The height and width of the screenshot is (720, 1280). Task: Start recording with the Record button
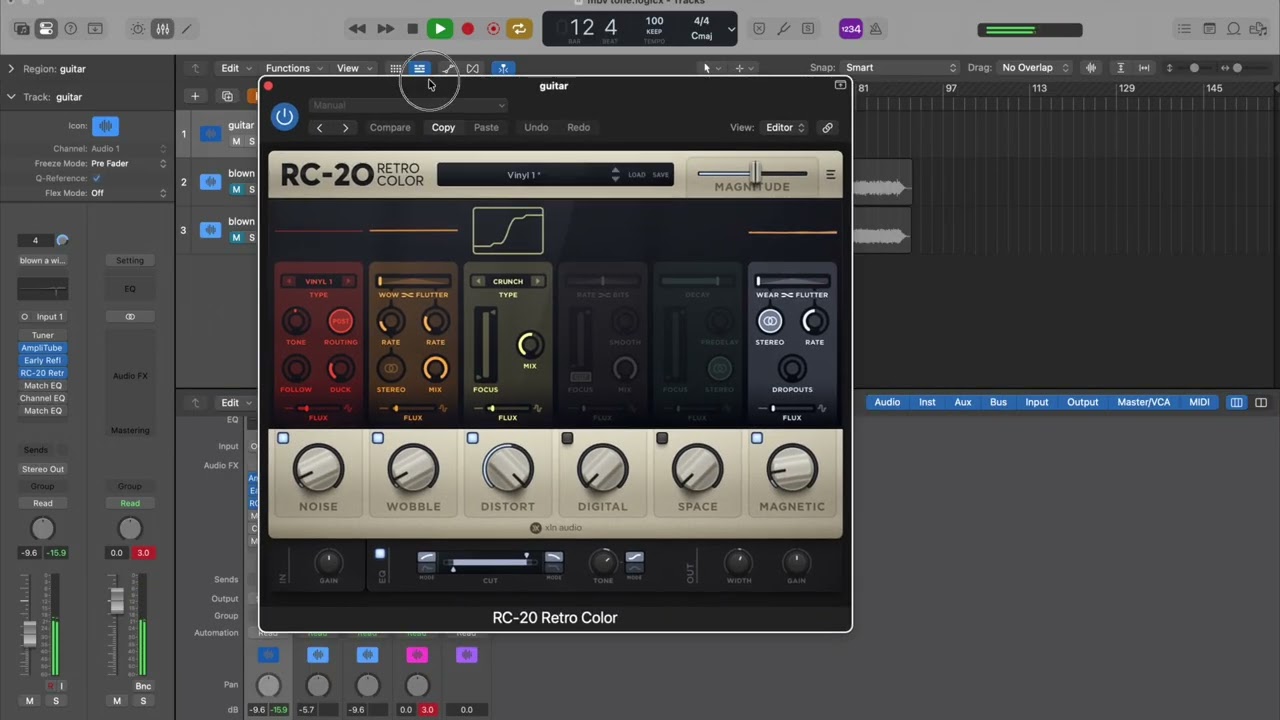click(467, 29)
